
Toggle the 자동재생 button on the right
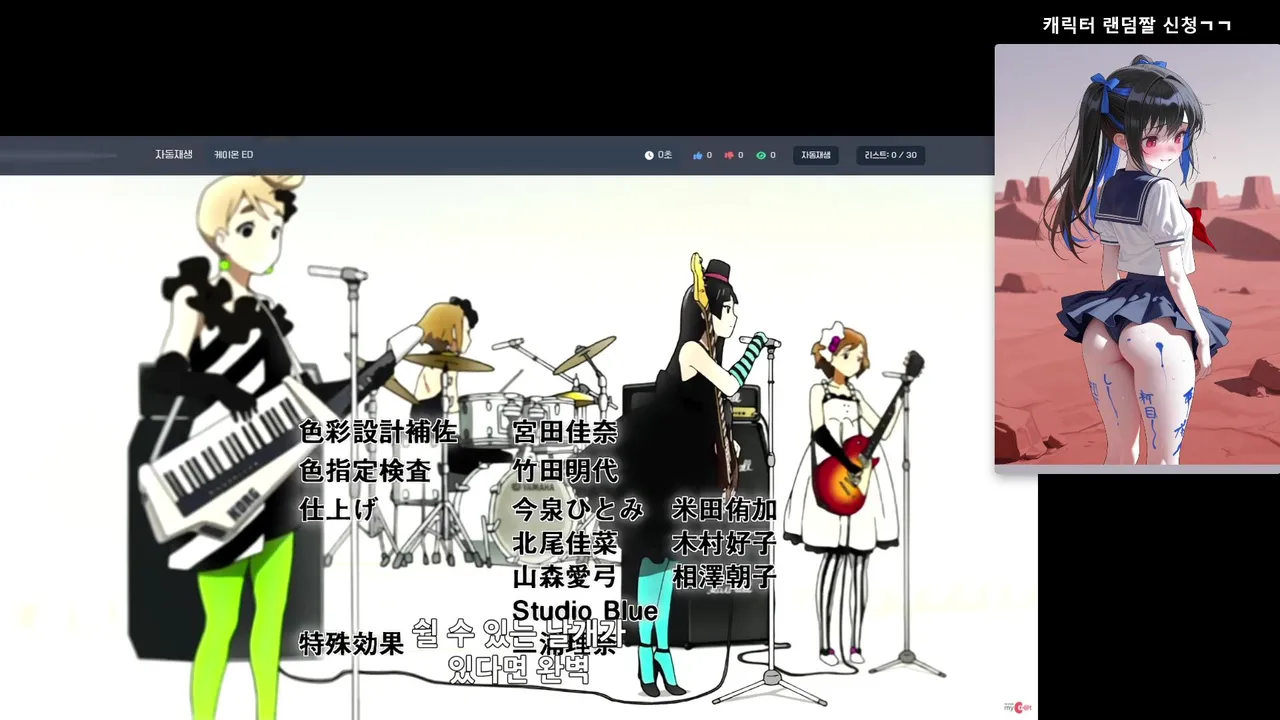(x=816, y=155)
